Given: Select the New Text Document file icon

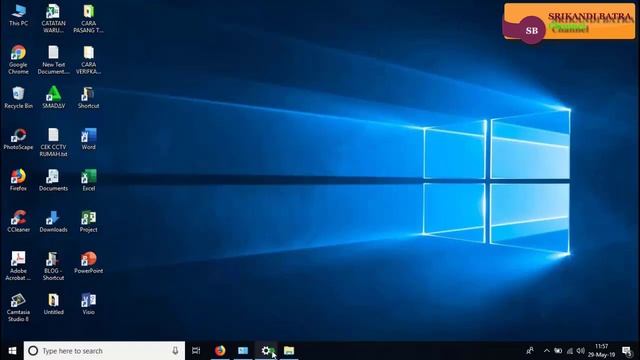Looking at the screenshot, I should tap(53, 60).
